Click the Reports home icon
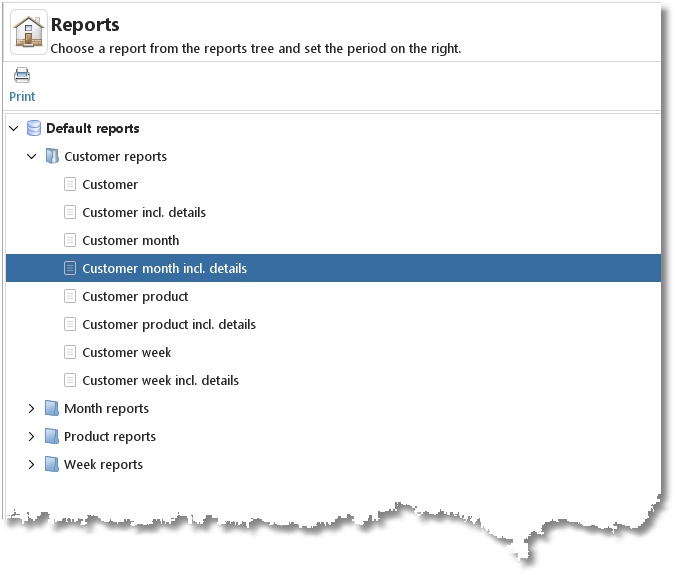 tap(28, 33)
